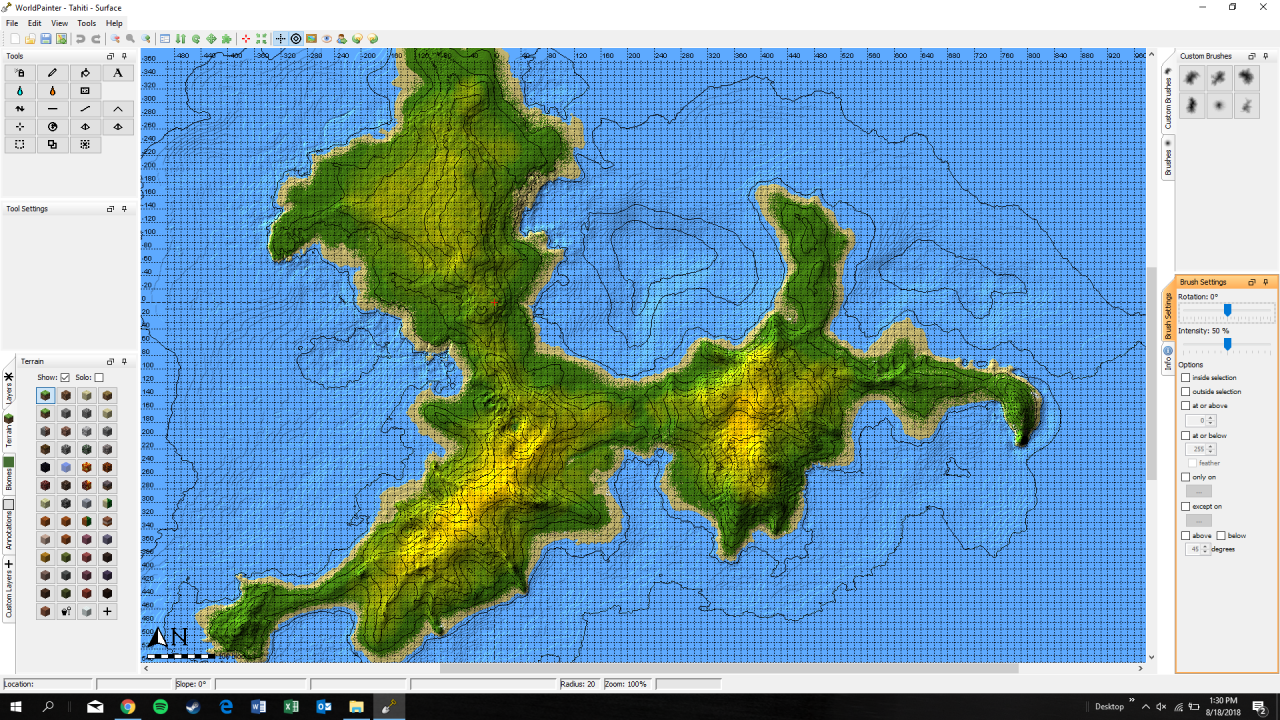
Task: Click the Undo icon on the toolbar
Action: (x=78, y=38)
